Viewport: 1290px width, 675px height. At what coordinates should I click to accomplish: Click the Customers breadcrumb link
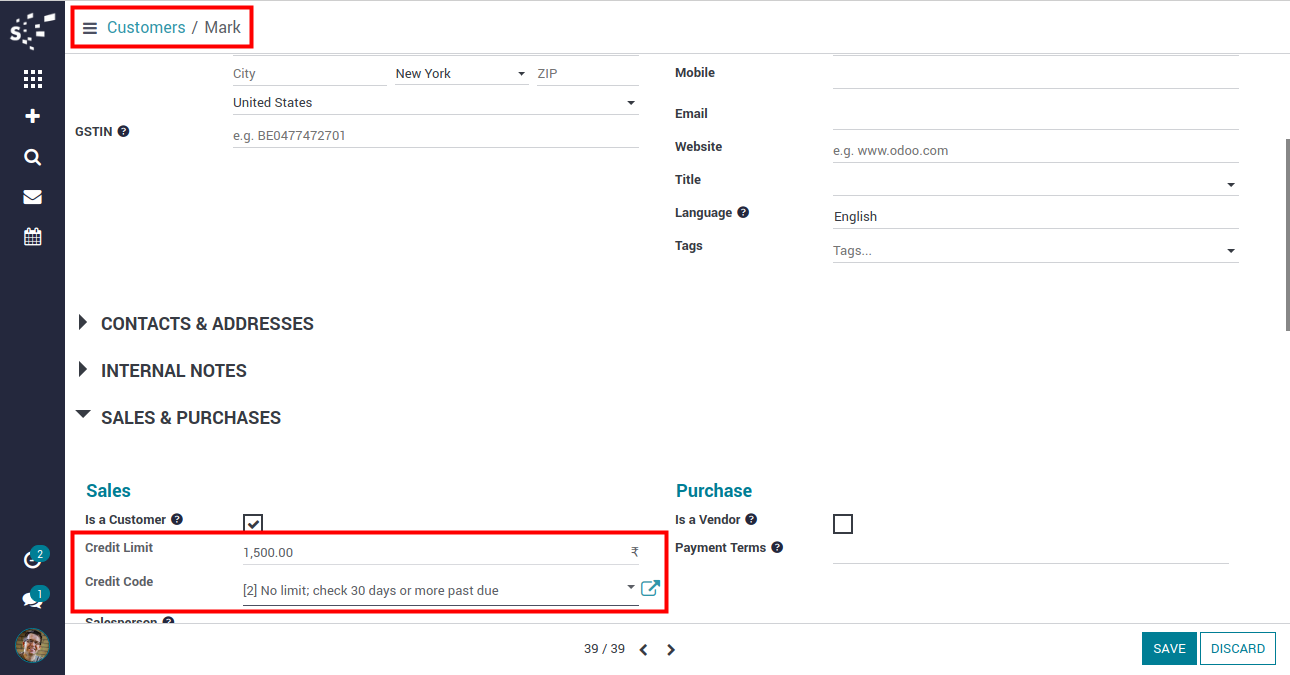click(x=146, y=27)
